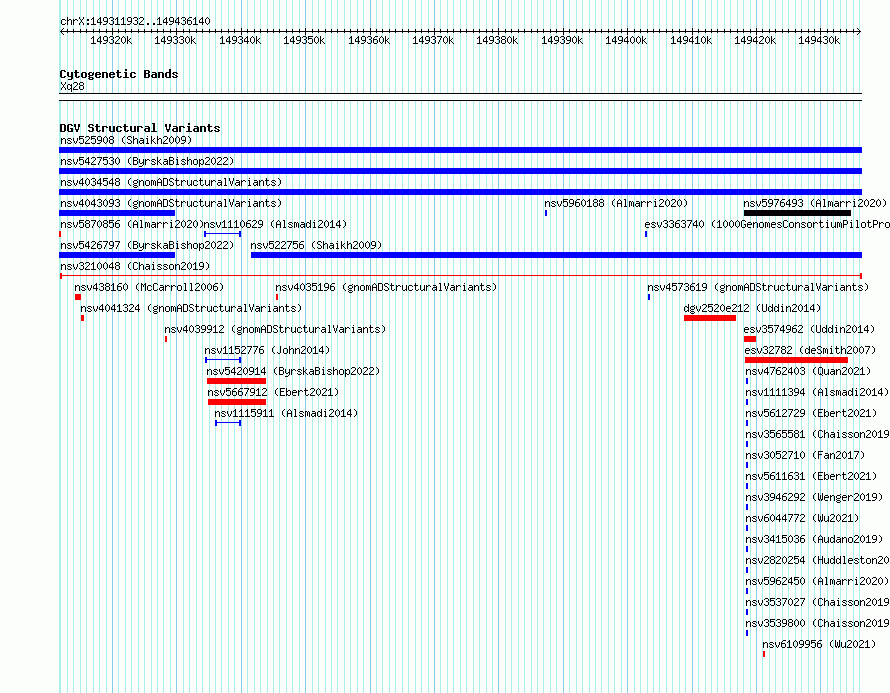Image resolution: width=890 pixels, height=693 pixels.
Task: Select nsv1111394 (Alsmadi2014) label
Action: 817,392
